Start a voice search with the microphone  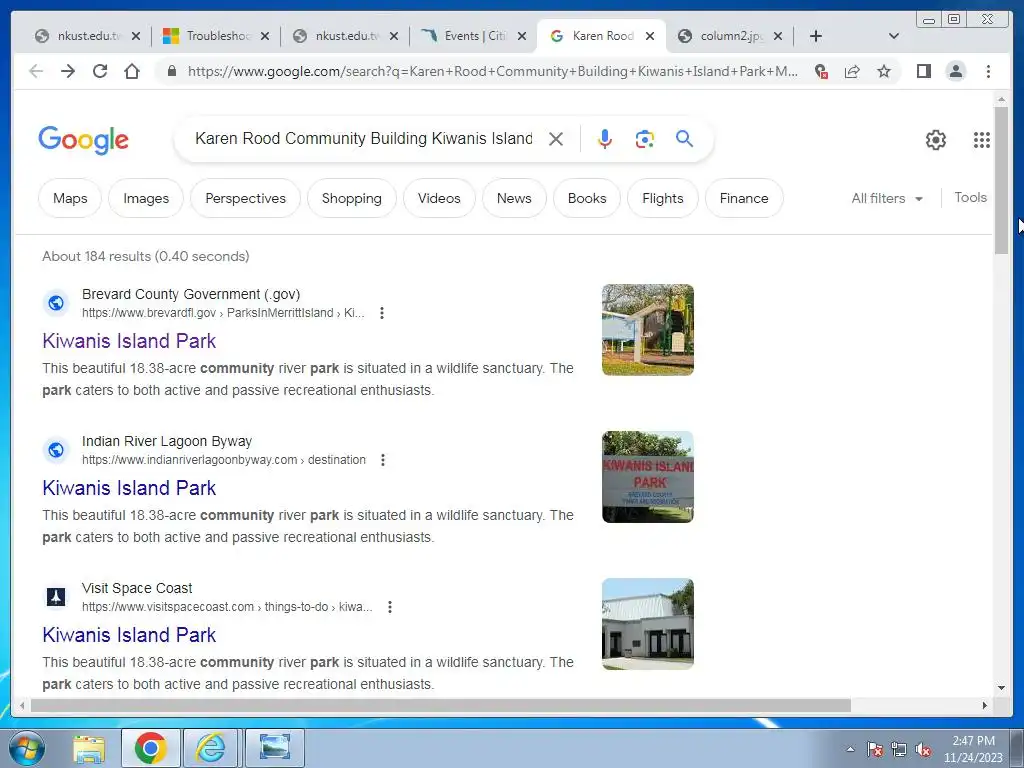click(x=605, y=139)
